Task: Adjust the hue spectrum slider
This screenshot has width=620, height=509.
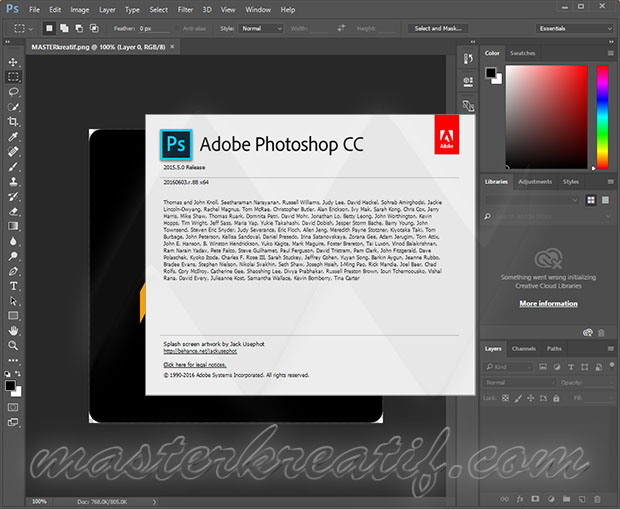Action: [602, 117]
